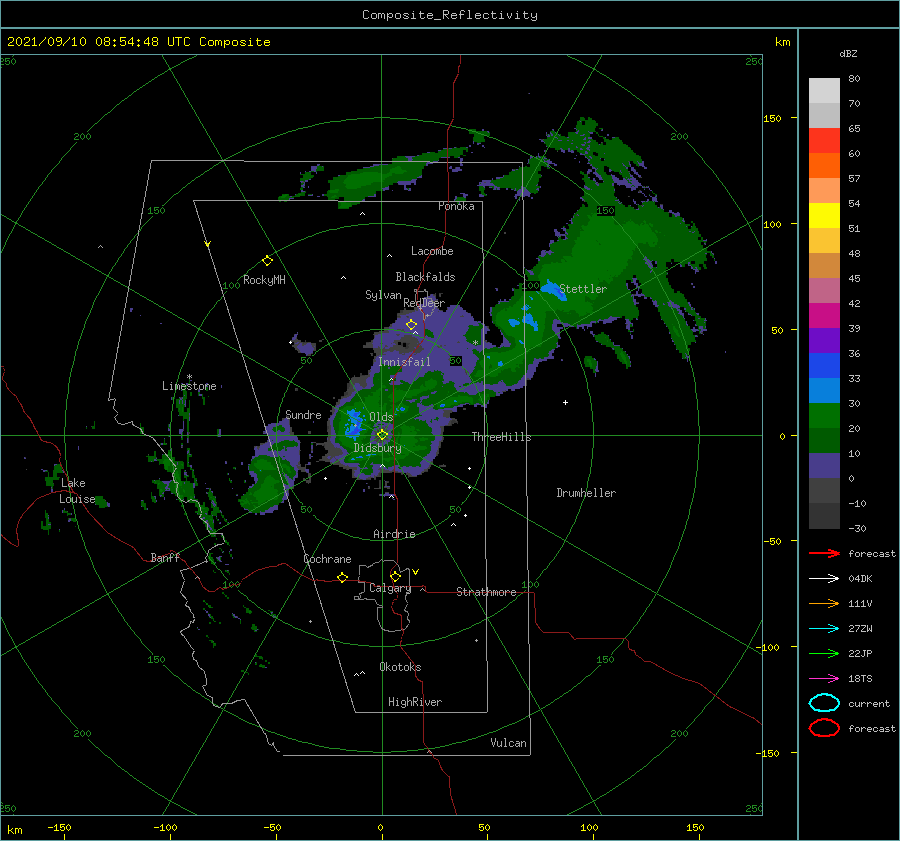Image resolution: width=900 pixels, height=841 pixels.
Task: Click the blue echo cell beside Stettler
Action: (x=551, y=288)
